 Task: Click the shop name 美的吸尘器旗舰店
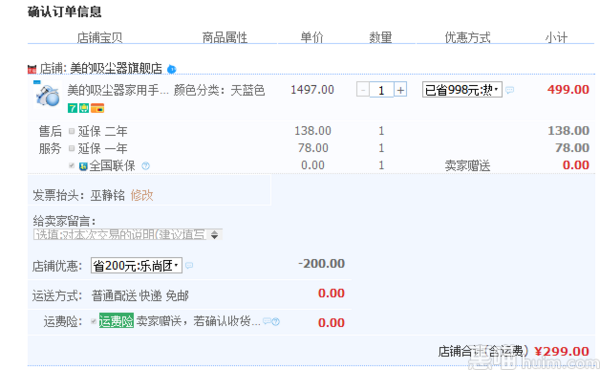[116, 68]
